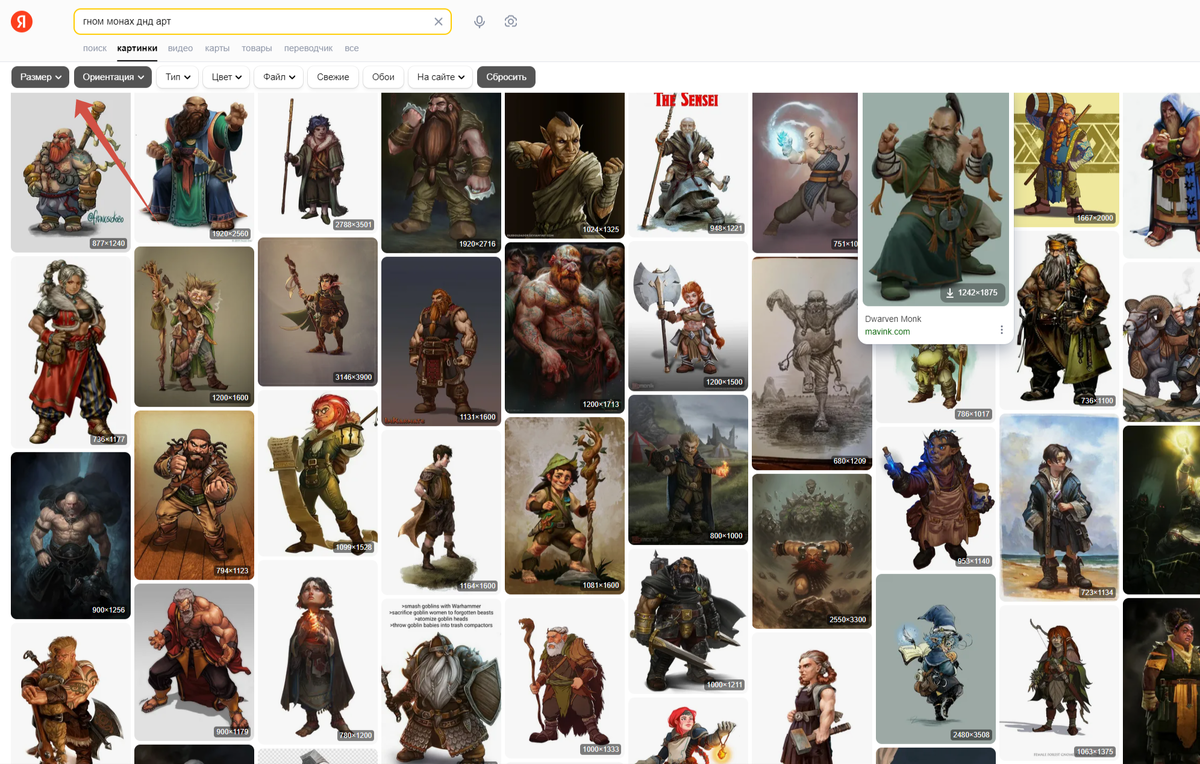Open the 800×1000 thumbnail
1200x764 pixels.
tap(688, 470)
